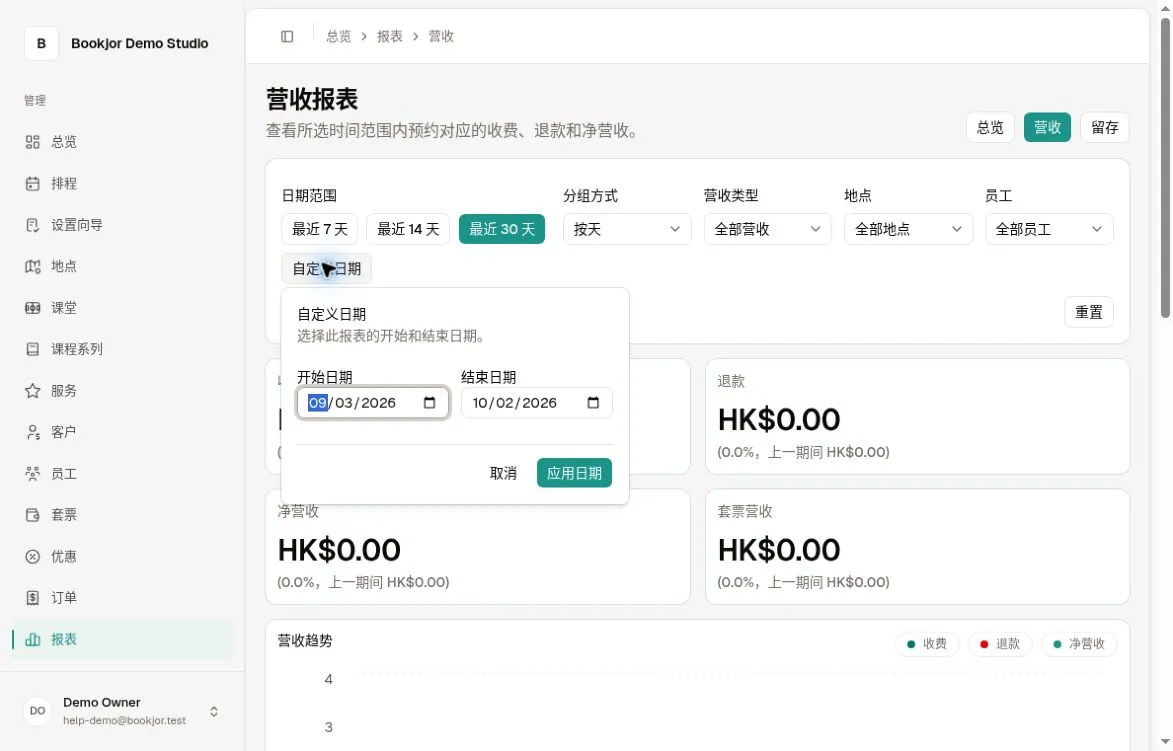
Task: Open 排程 in the sidebar menu
Action: pyautogui.click(x=122, y=183)
